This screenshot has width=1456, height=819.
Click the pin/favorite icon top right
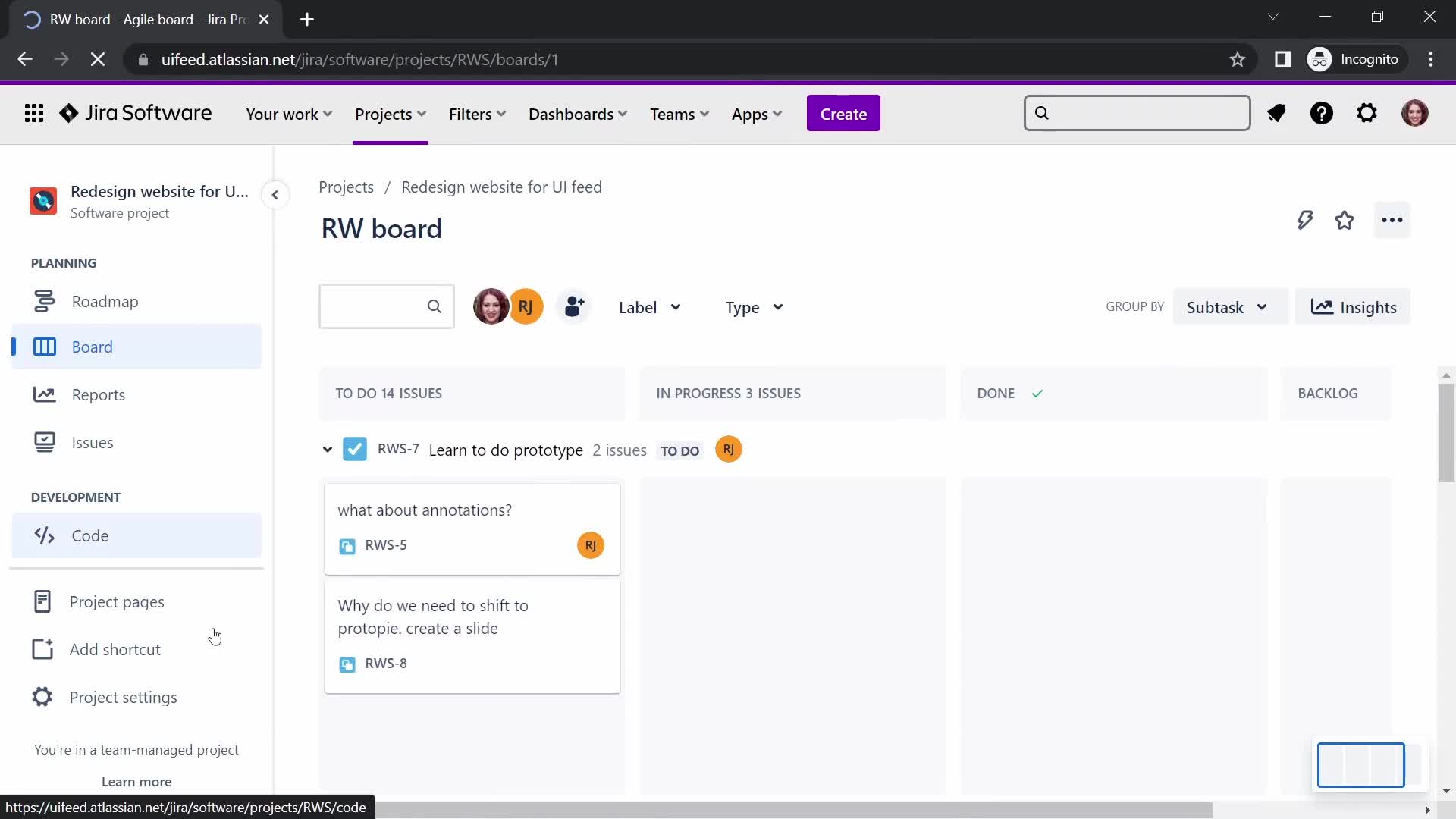pos(1346,219)
